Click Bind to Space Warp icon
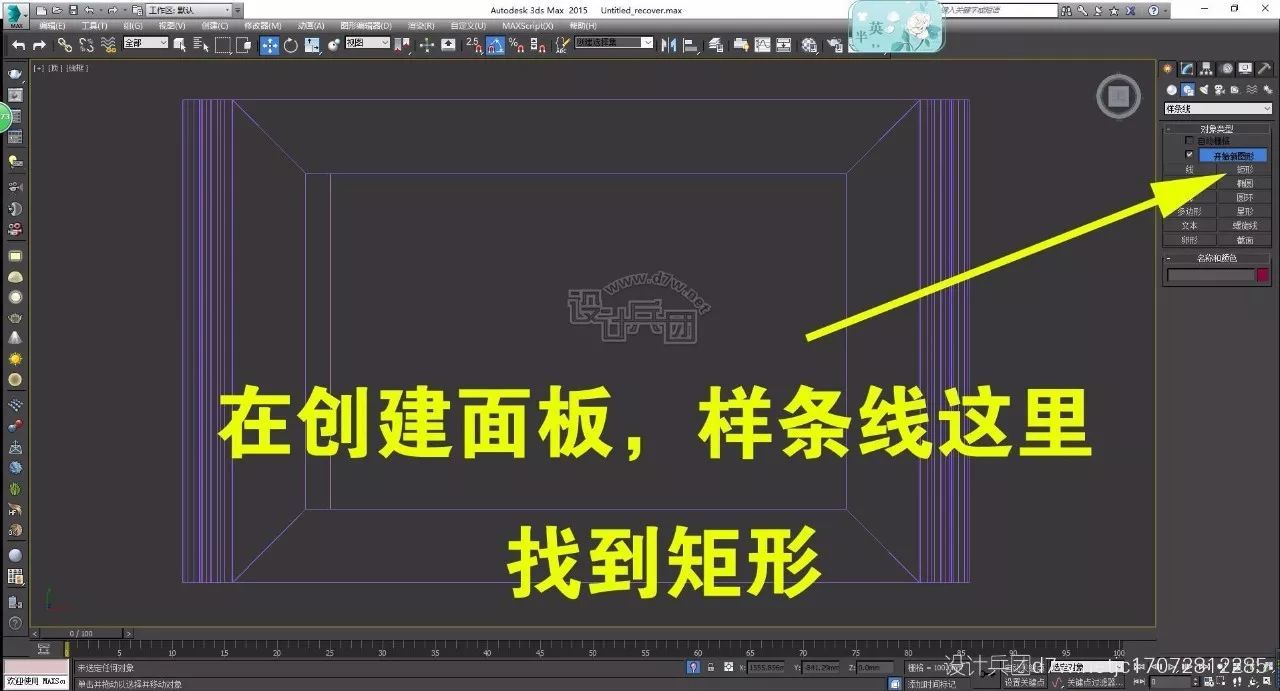Image resolution: width=1280 pixels, height=691 pixels. 108,45
